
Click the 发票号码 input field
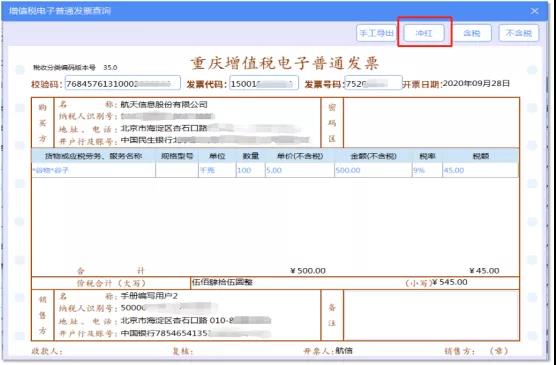point(373,84)
